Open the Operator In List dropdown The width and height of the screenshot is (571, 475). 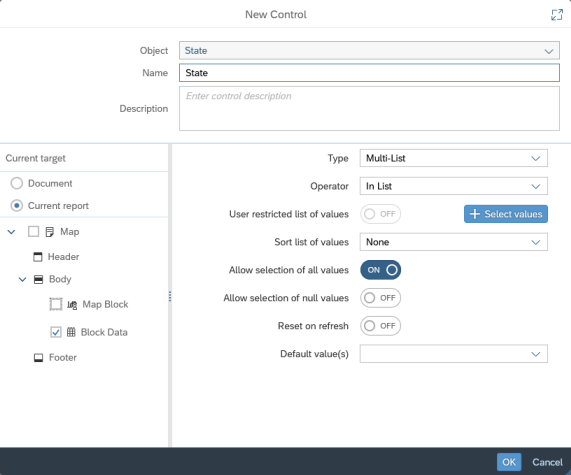pos(453,186)
